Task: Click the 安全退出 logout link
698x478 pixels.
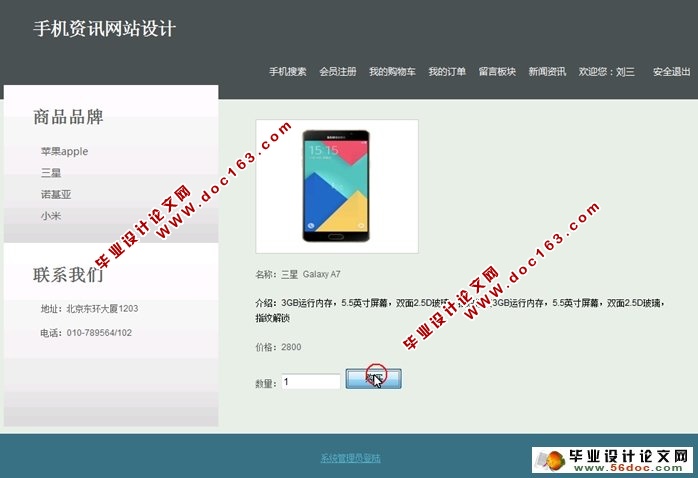Action: 672,72
